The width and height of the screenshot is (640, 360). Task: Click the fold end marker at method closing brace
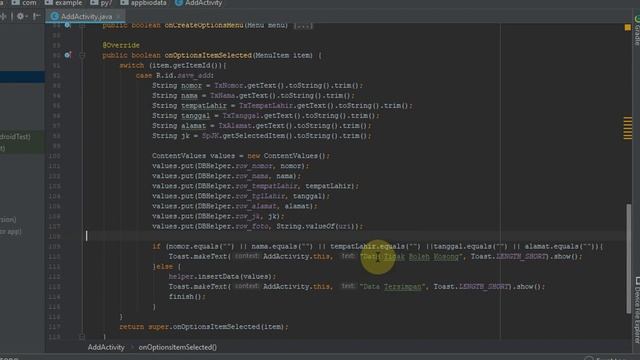(82, 337)
